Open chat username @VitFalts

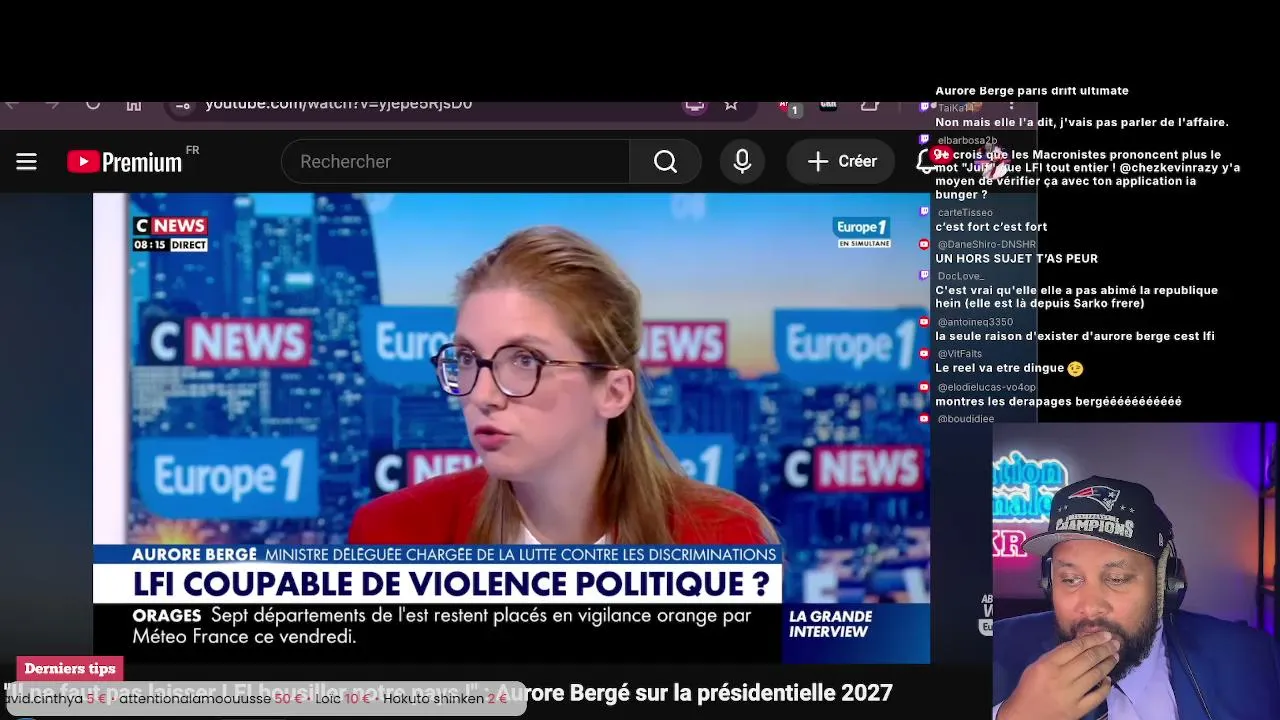pos(960,354)
